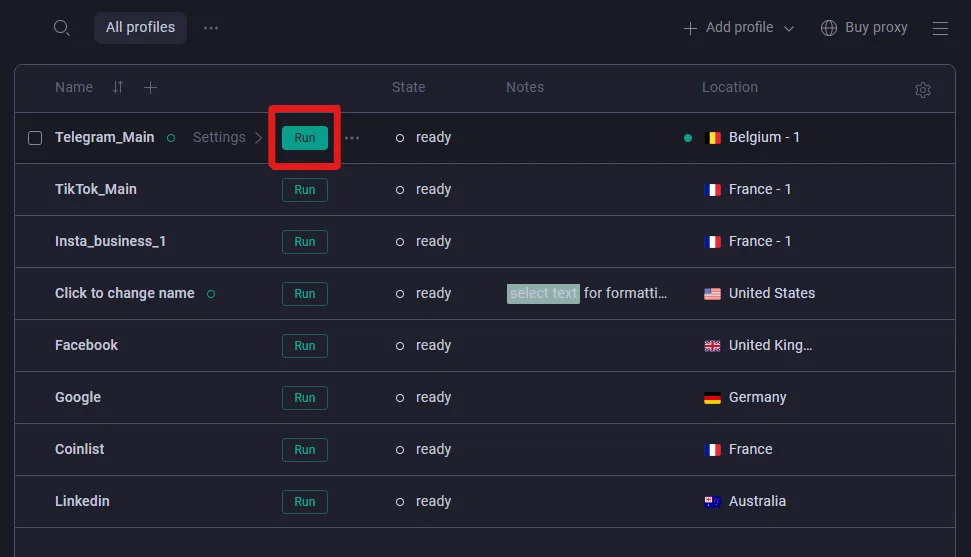Viewport: 971px width, 557px height.
Task: Click the Linkedin profile name
Action: click(82, 501)
